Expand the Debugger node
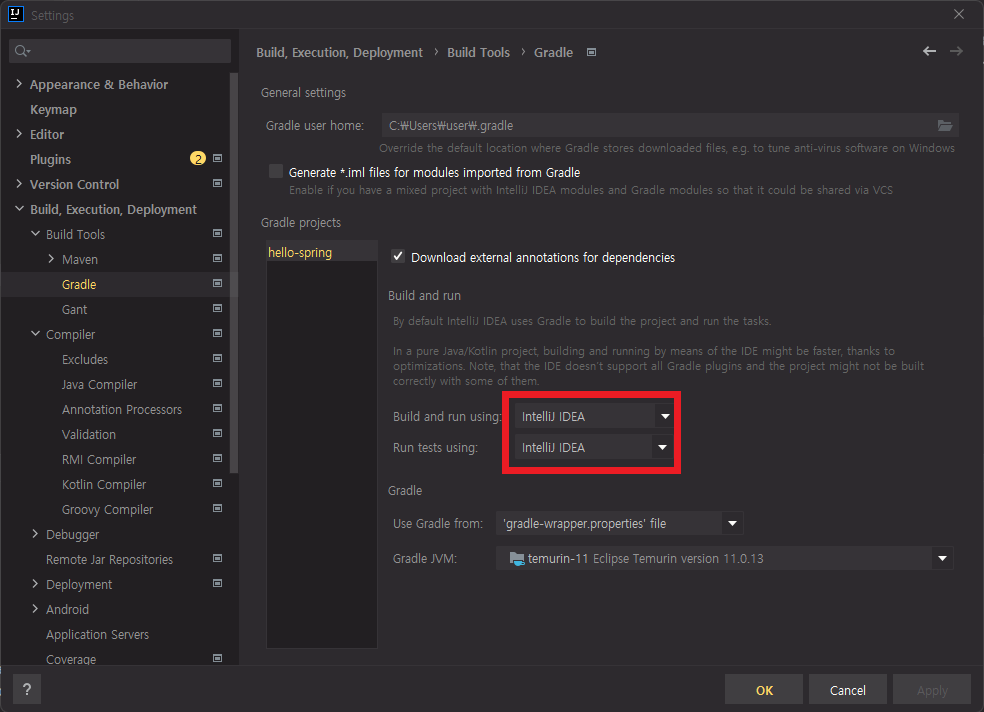 [x=35, y=534]
